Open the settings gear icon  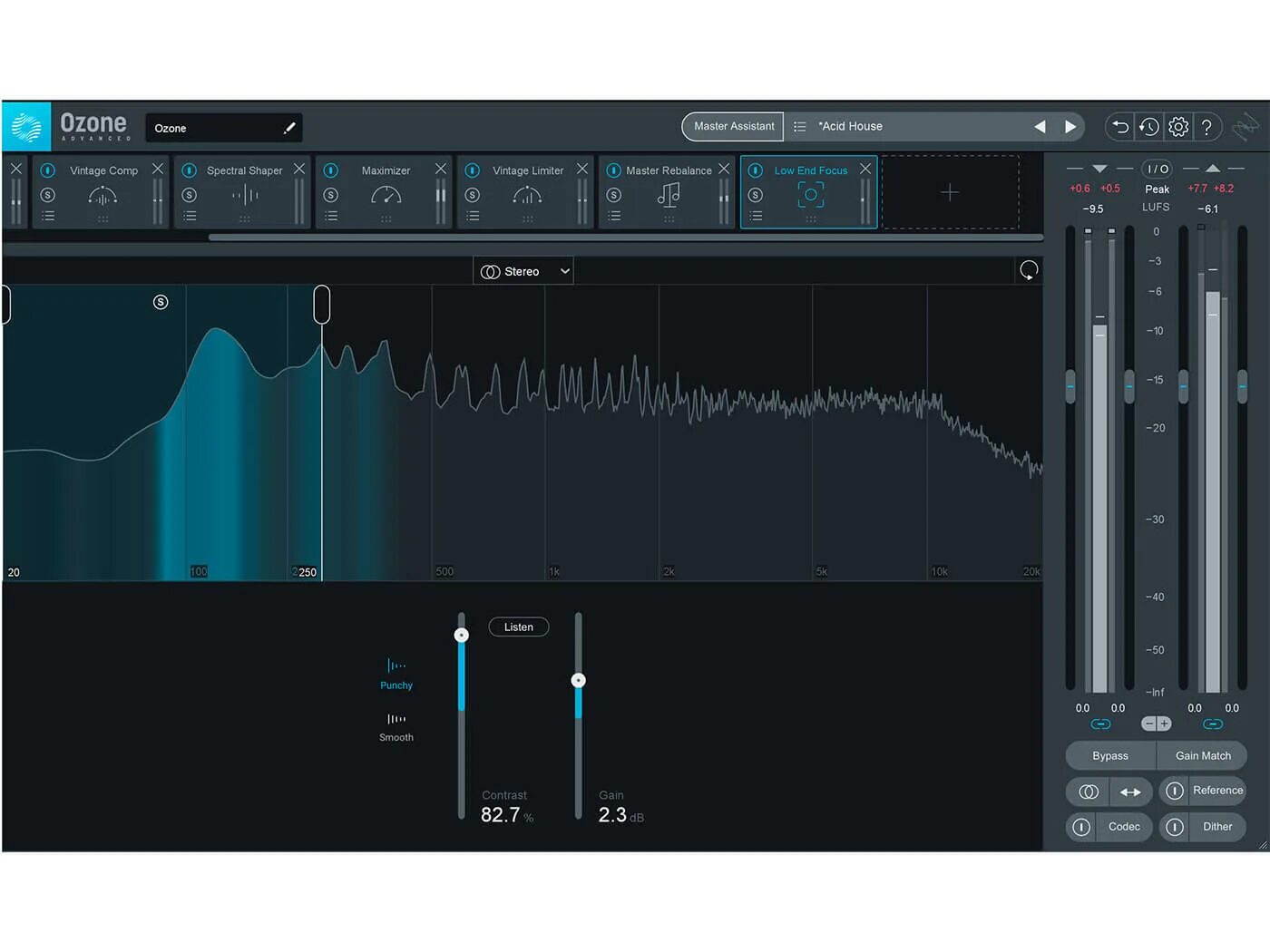click(x=1178, y=127)
